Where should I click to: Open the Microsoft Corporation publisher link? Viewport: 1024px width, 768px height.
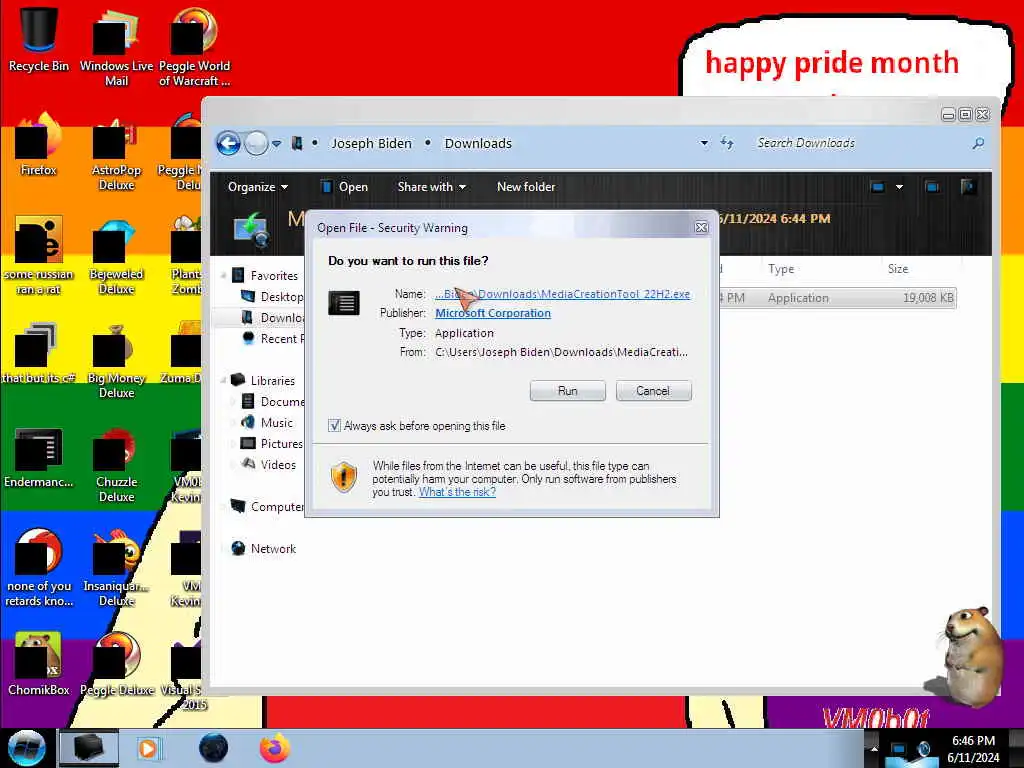coord(493,313)
